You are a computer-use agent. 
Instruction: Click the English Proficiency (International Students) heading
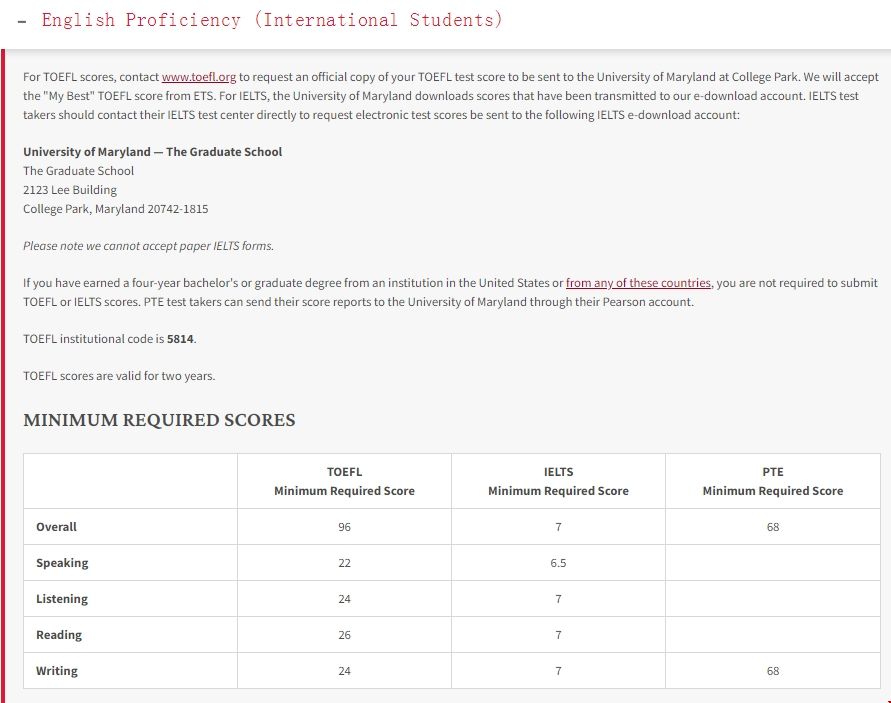pos(271,20)
